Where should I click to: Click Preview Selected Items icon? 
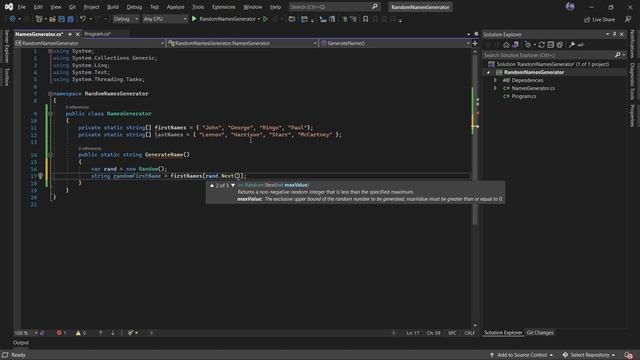point(580,44)
